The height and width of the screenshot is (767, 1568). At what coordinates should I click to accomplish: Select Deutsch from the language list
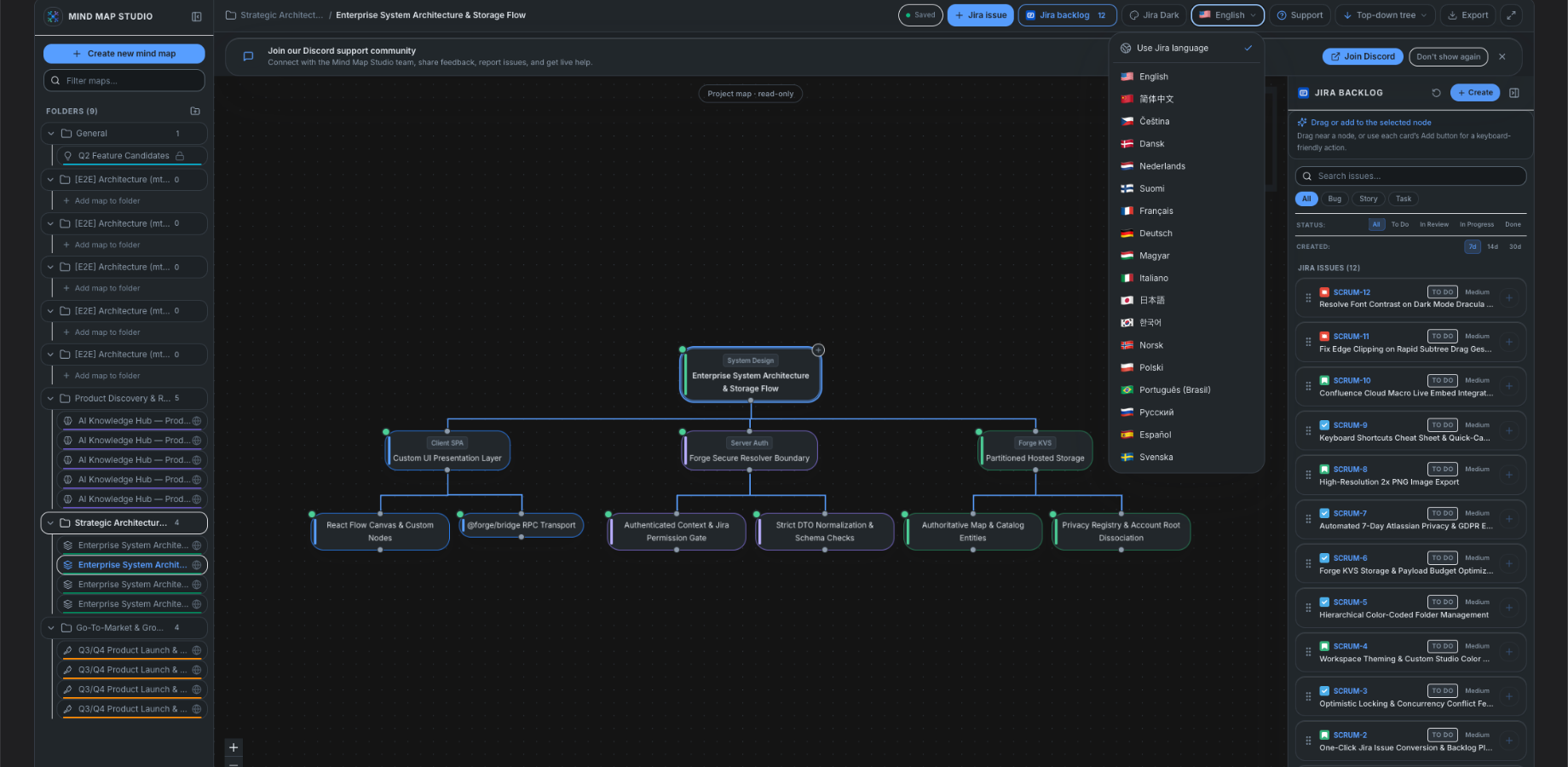tap(1186, 234)
